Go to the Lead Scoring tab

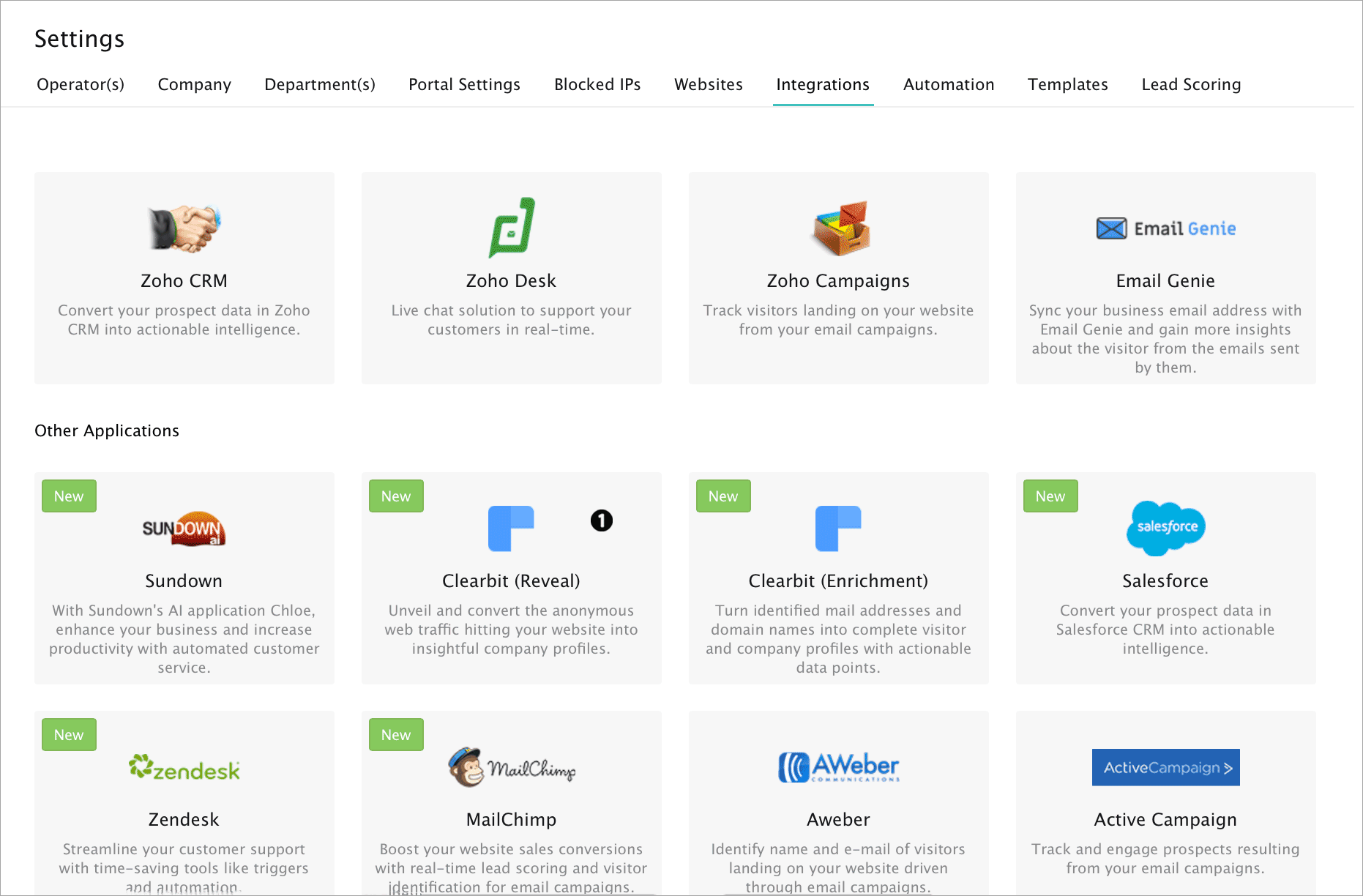pos(1192,84)
